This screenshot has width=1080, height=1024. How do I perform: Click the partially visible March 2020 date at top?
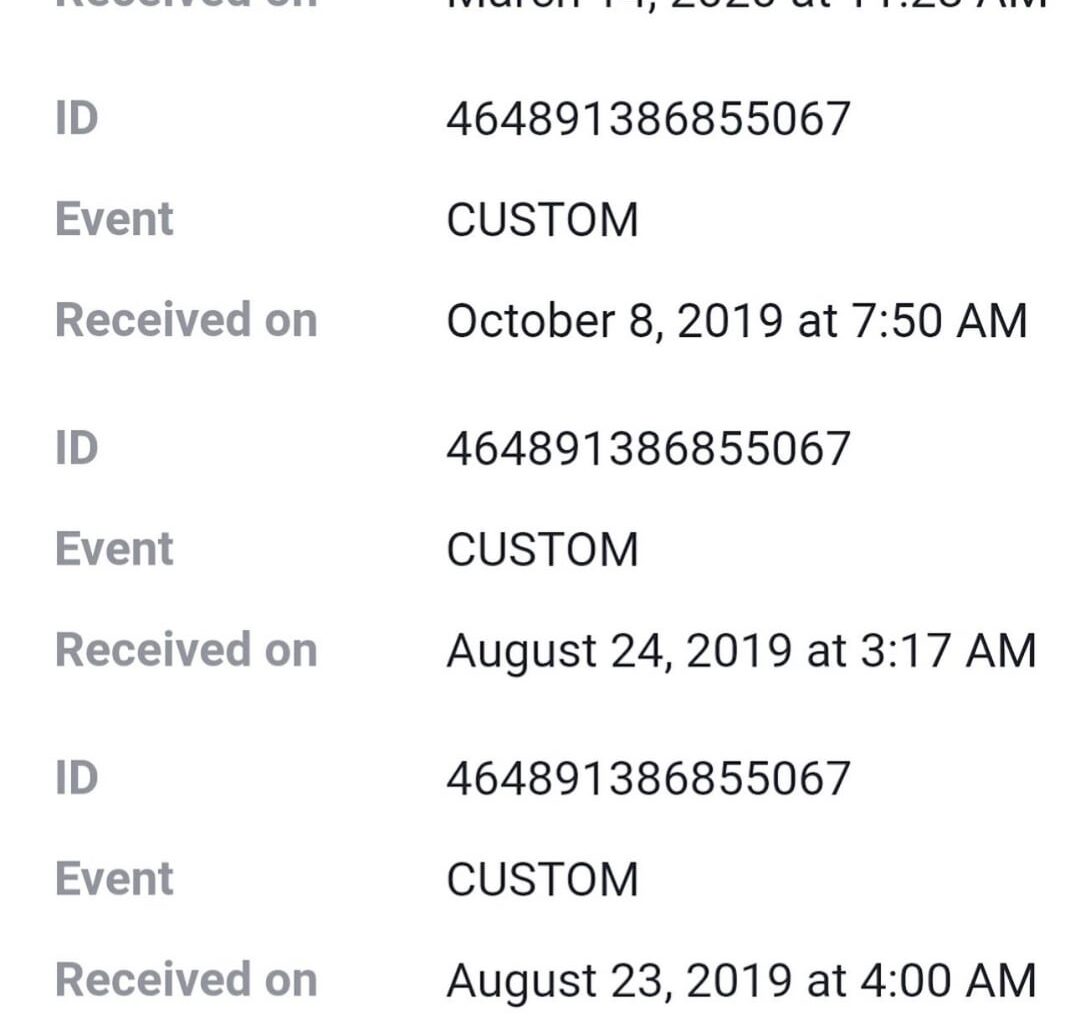pyautogui.click(x=745, y=4)
